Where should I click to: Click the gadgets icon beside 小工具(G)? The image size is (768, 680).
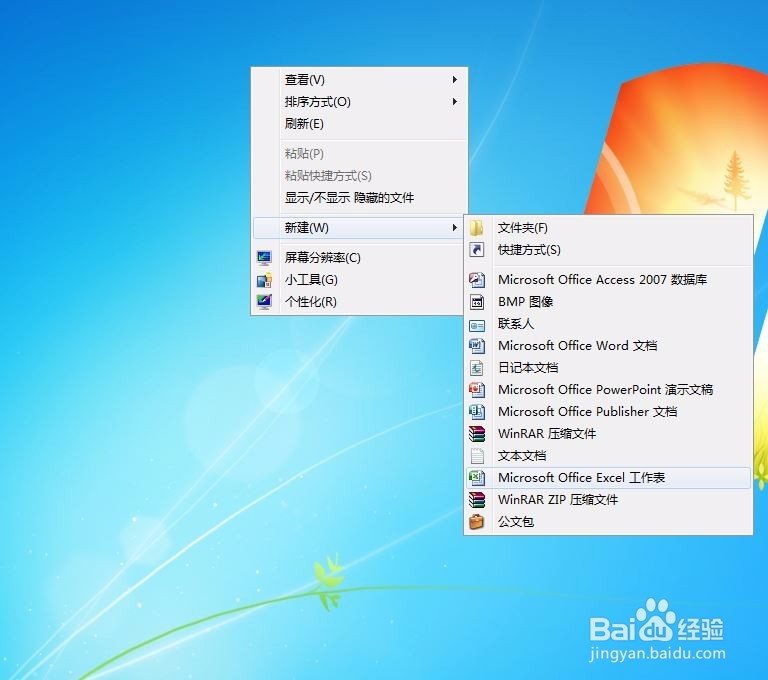[264, 280]
